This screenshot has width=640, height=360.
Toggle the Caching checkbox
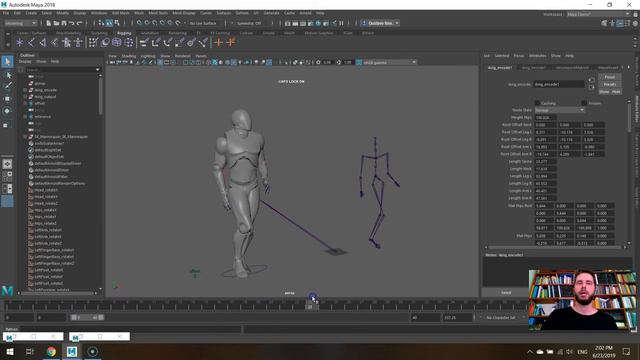[537, 103]
